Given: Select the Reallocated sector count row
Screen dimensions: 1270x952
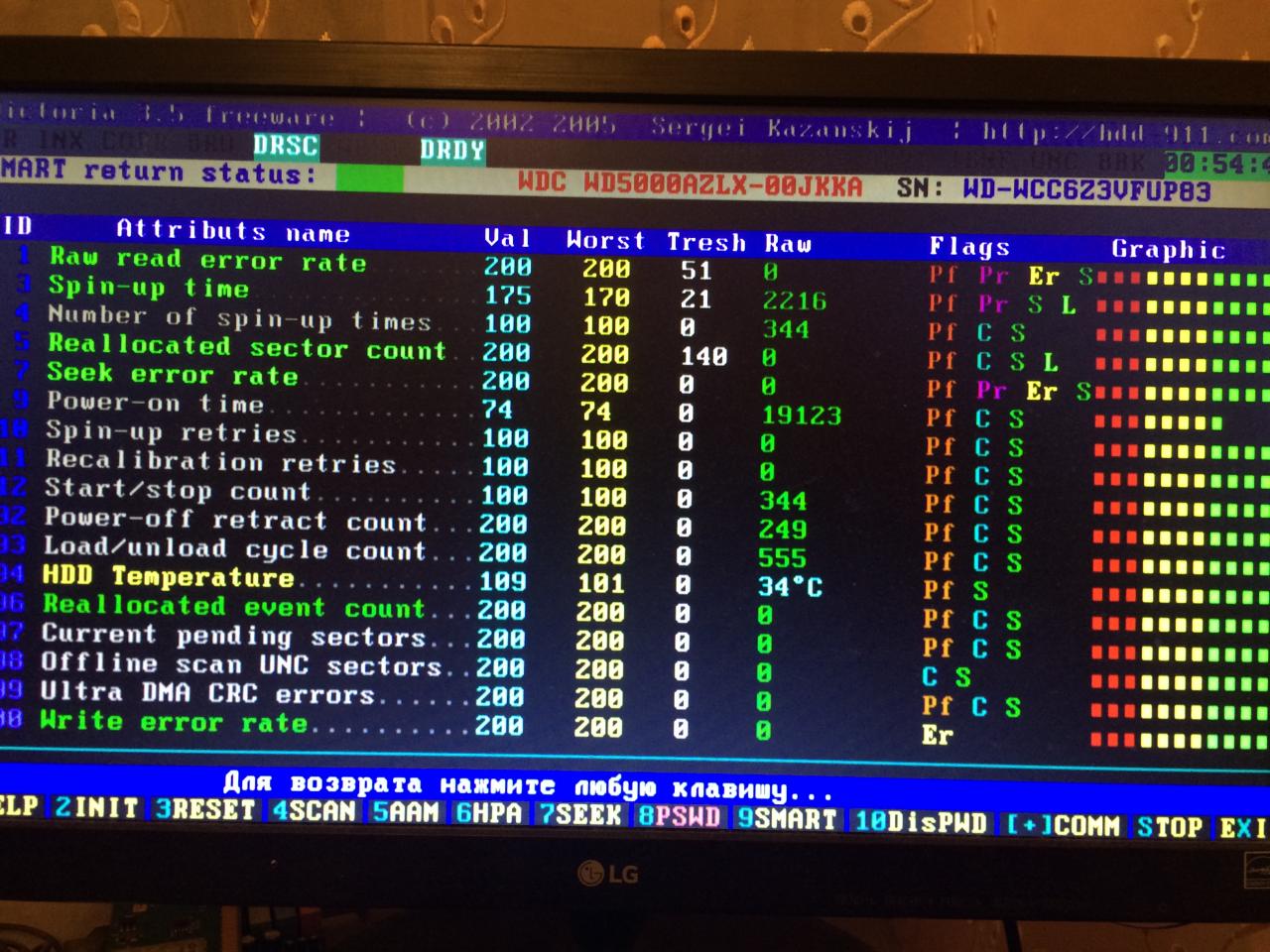Looking at the screenshot, I should (x=246, y=347).
